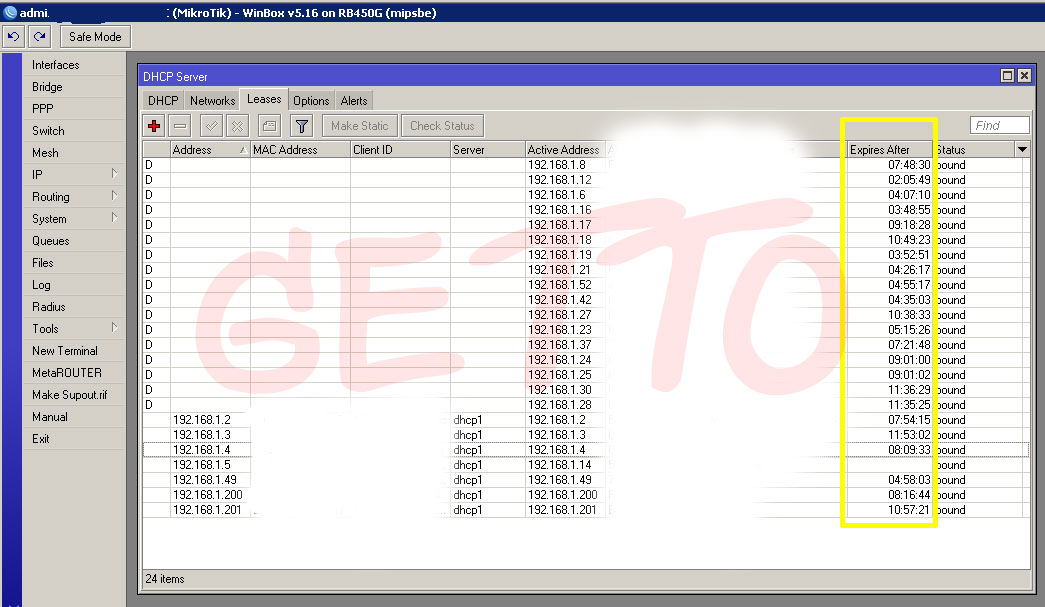Toggle the Safe Mode button
The height and width of the screenshot is (607, 1045).
(x=95, y=37)
